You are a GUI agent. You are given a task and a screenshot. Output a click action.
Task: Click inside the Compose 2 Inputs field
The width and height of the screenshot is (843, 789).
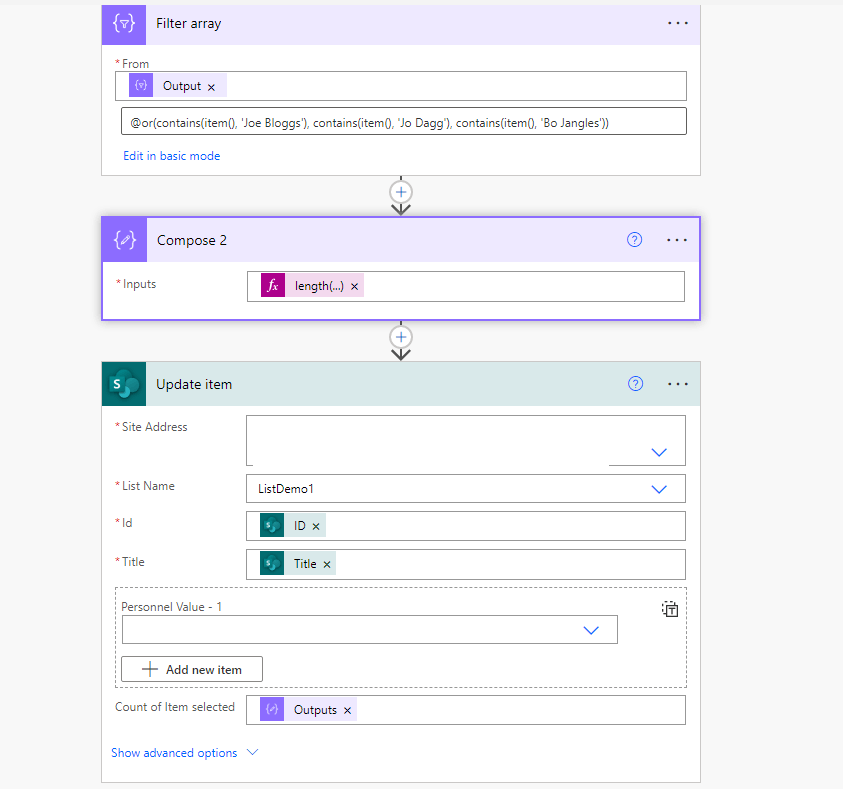[466, 286]
